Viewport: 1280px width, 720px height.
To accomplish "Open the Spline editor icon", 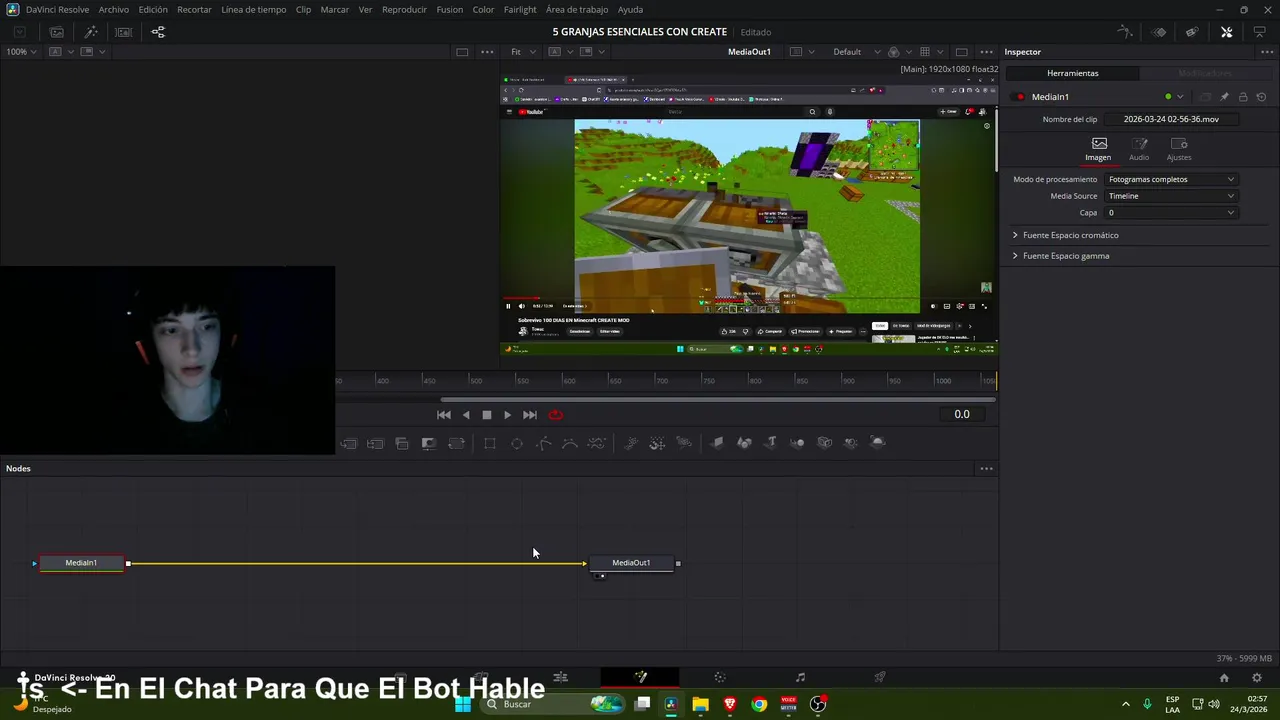I will [1125, 32].
